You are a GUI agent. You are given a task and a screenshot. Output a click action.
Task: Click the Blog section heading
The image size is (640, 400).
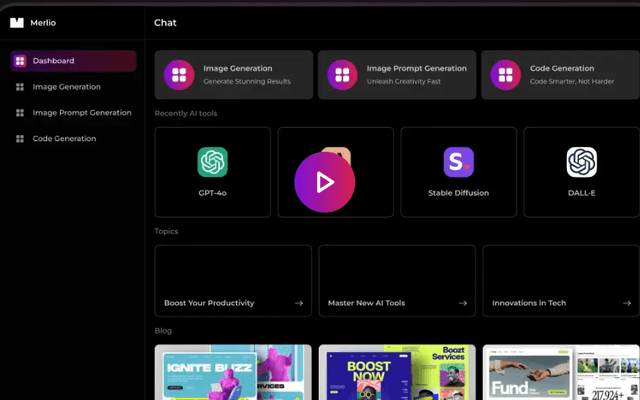(x=163, y=331)
